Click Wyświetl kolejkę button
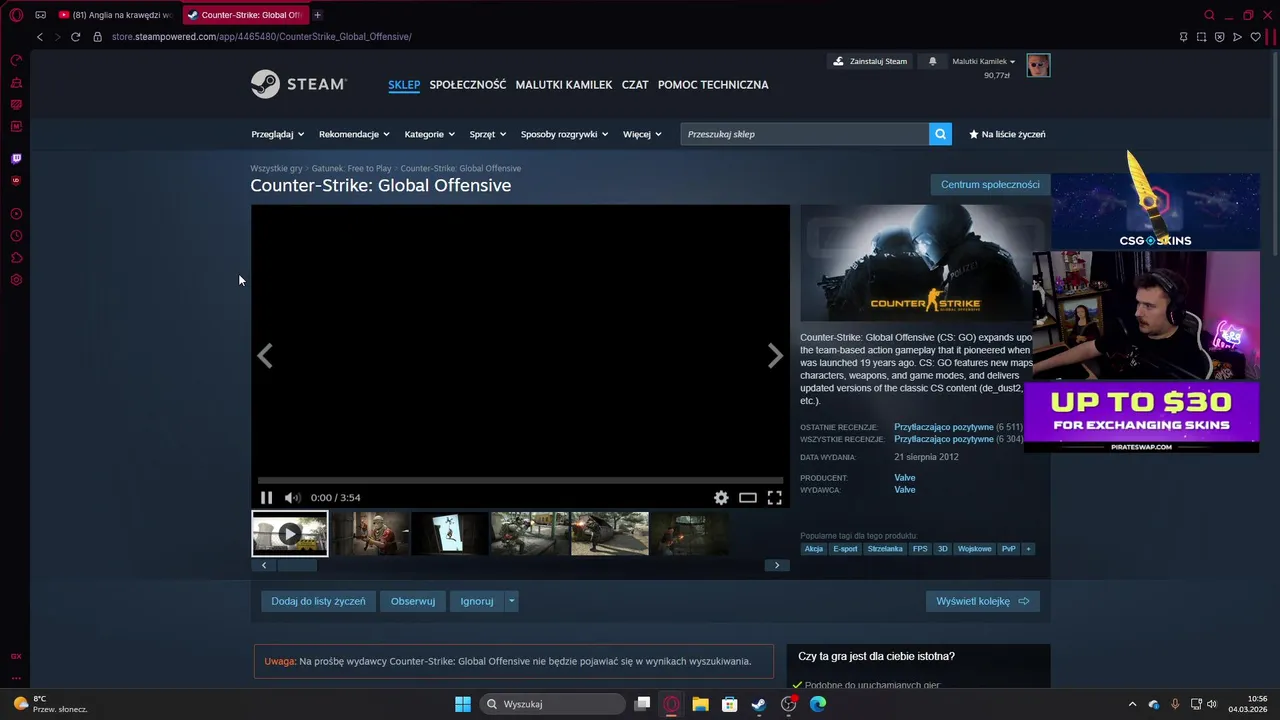Viewport: 1280px width, 720px height. [983, 601]
